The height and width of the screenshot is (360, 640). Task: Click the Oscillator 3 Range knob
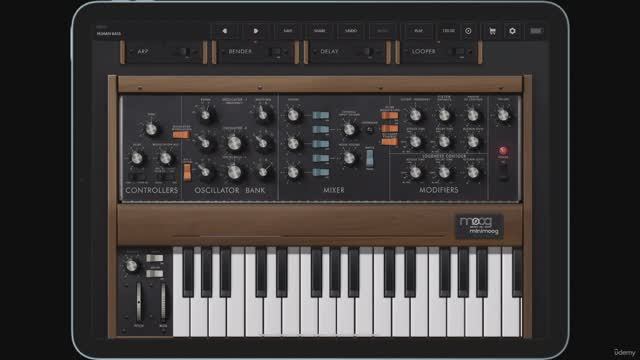pos(205,172)
